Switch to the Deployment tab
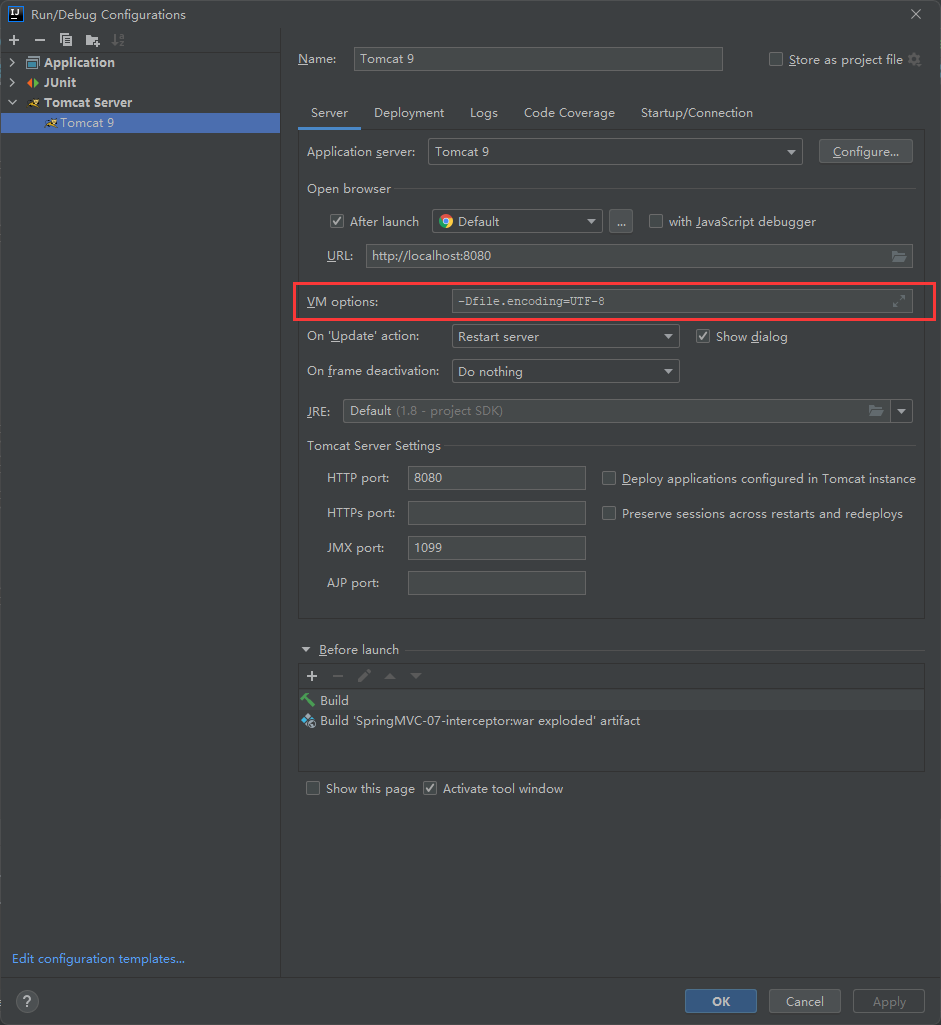This screenshot has width=941, height=1025. [409, 112]
